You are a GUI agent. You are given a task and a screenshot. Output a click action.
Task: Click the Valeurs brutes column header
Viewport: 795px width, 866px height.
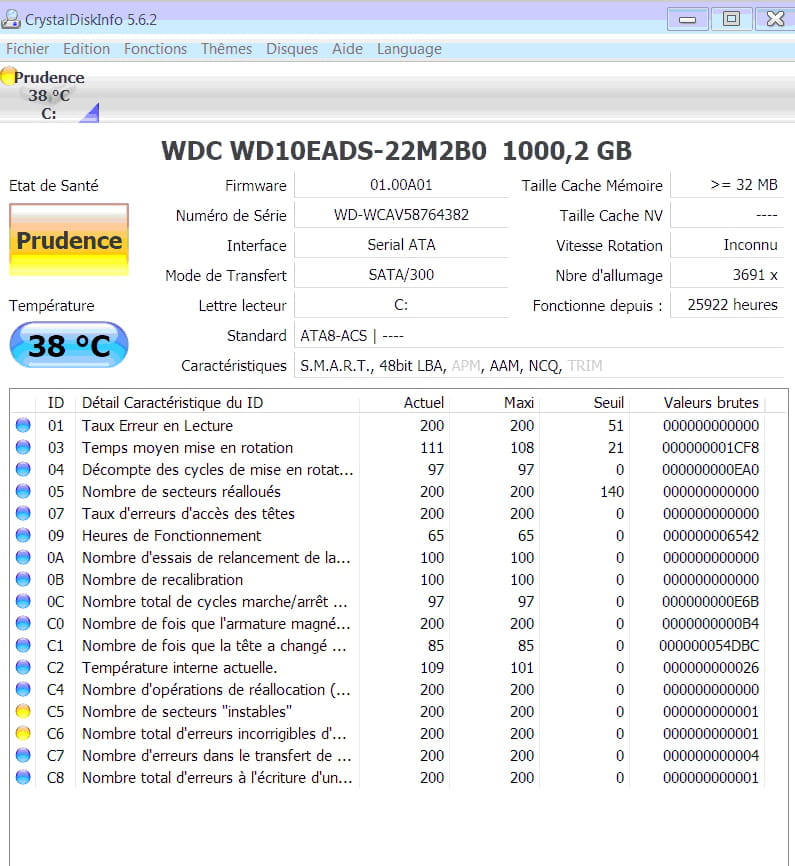coord(711,403)
